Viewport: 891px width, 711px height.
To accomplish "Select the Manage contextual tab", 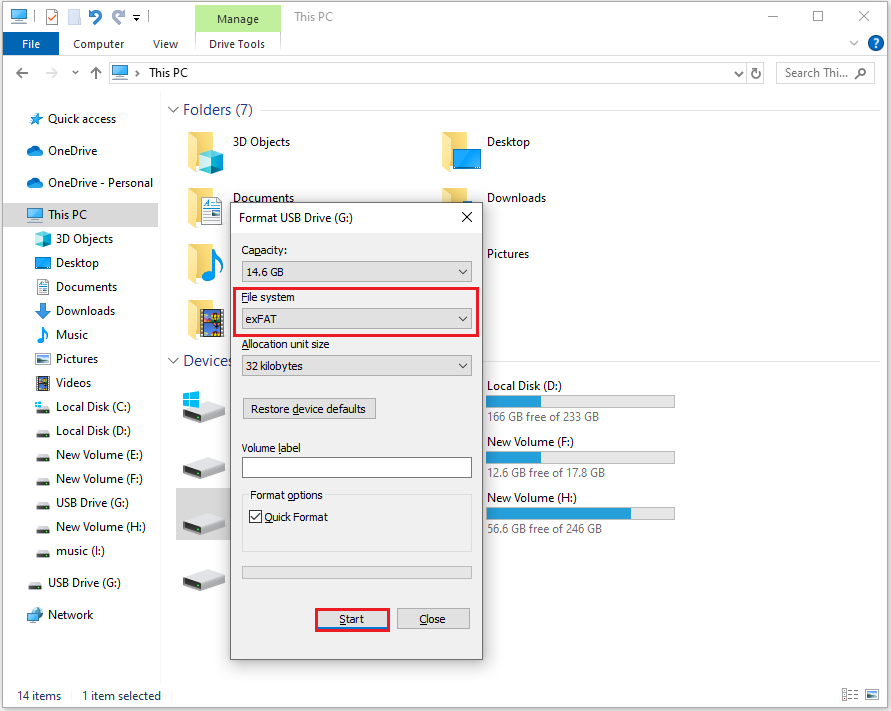I will point(238,19).
